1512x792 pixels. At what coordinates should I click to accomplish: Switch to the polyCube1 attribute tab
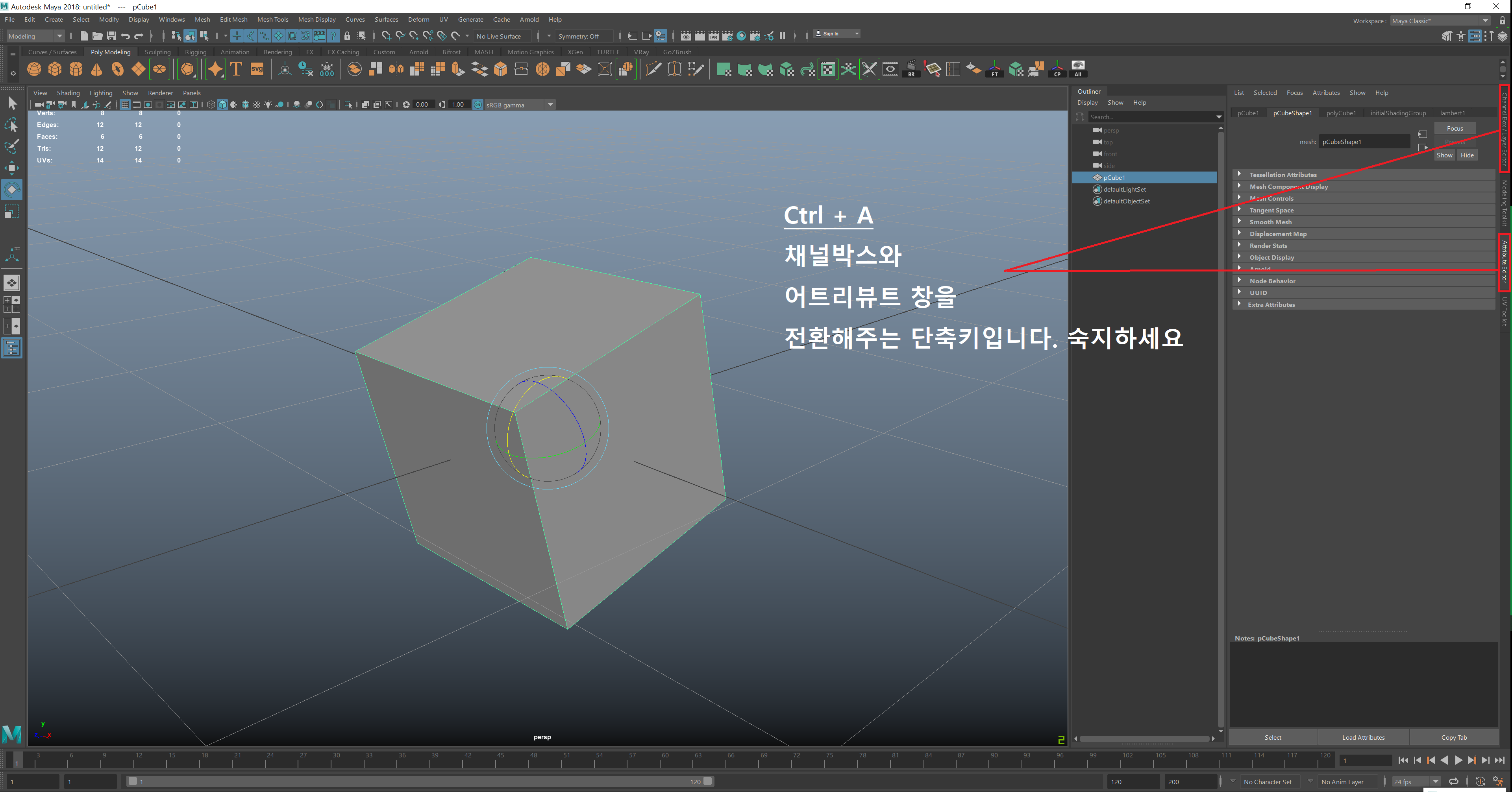click(x=1341, y=113)
